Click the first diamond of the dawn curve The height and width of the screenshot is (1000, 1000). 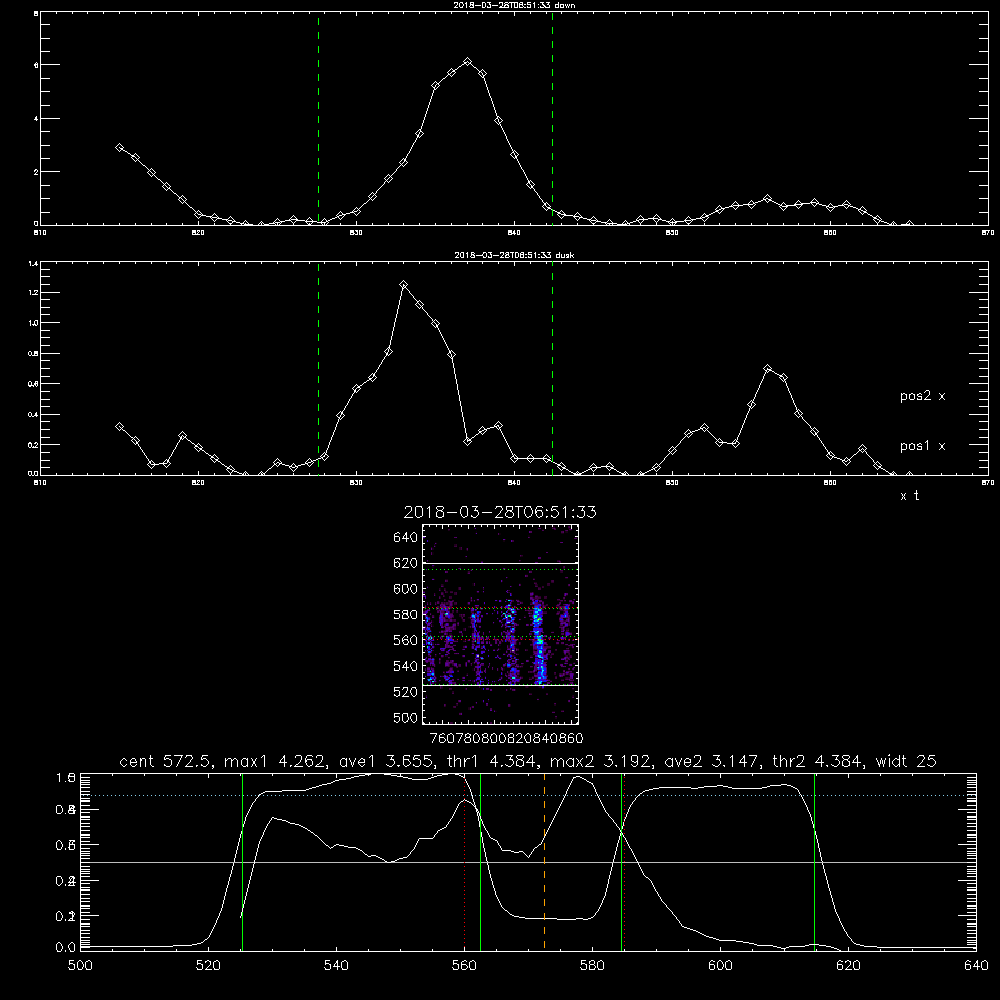pyautogui.click(x=119, y=147)
